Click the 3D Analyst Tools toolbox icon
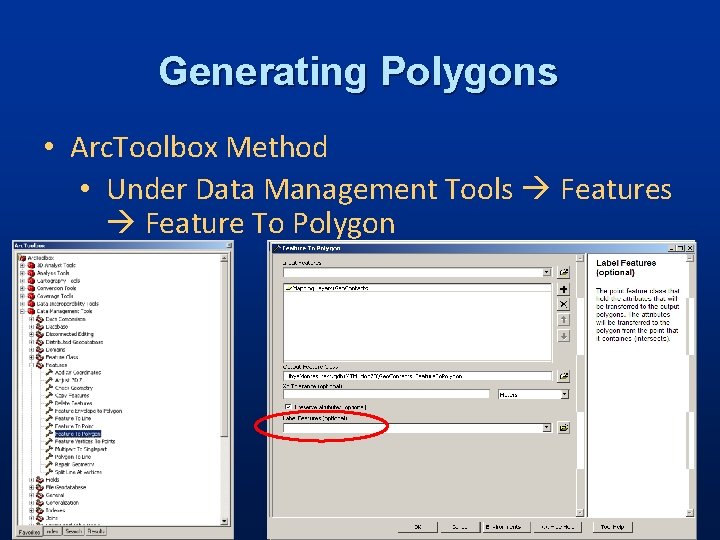Screen dimensions: 720x540 pos(31,265)
